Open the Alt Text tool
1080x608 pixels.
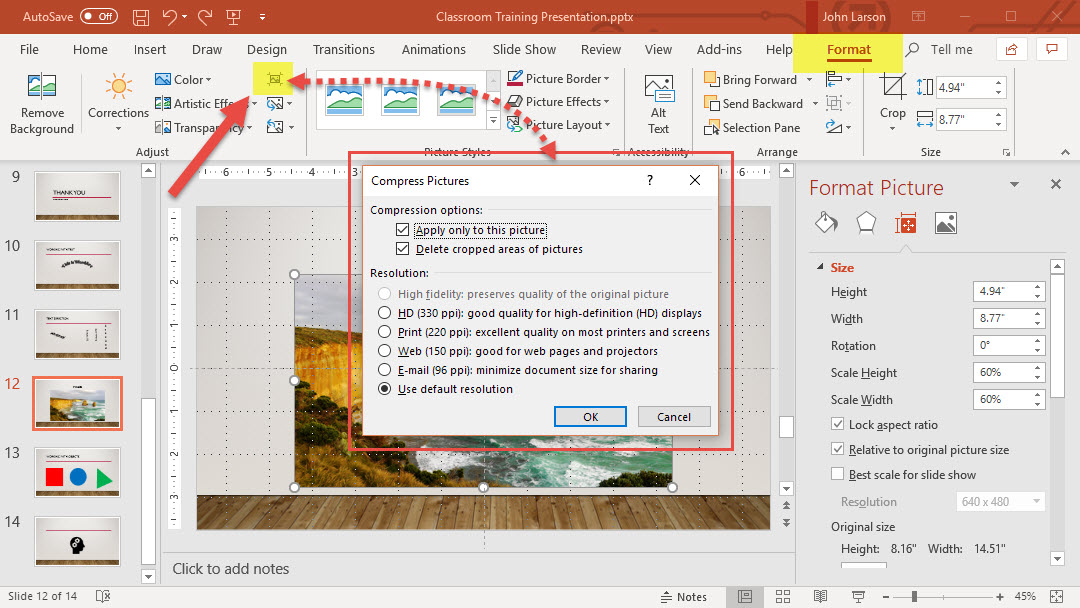coord(658,103)
